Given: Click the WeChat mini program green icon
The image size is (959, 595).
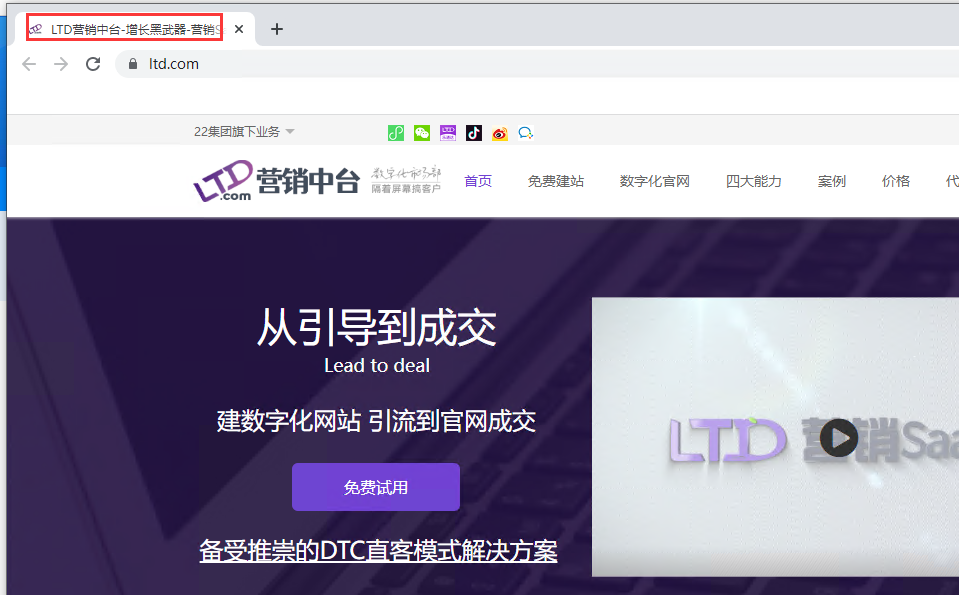Looking at the screenshot, I should [x=396, y=133].
